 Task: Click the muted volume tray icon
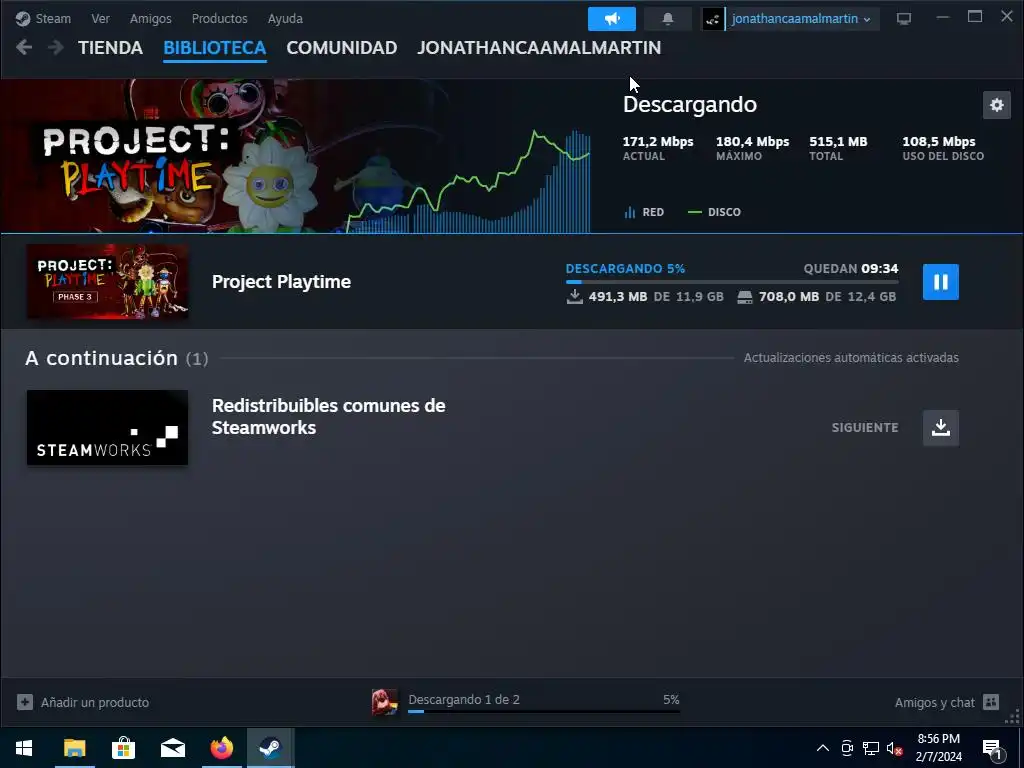894,748
